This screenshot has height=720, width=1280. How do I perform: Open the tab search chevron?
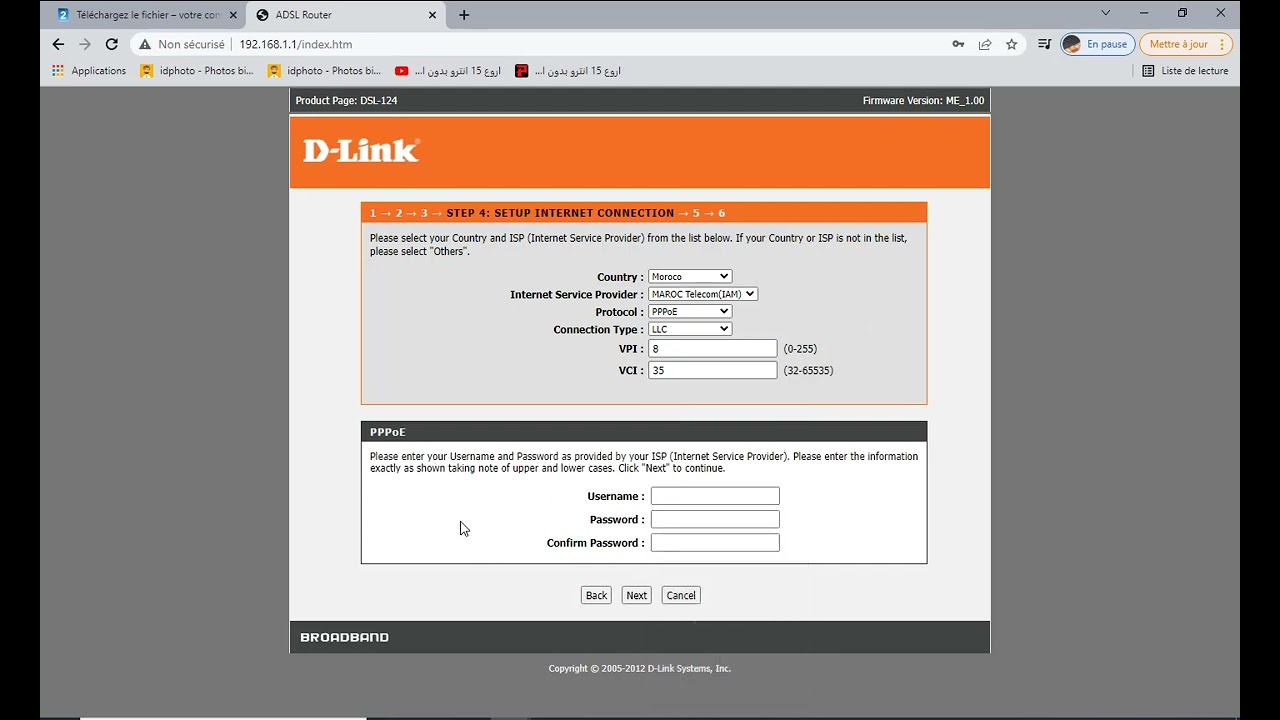[x=1105, y=13]
